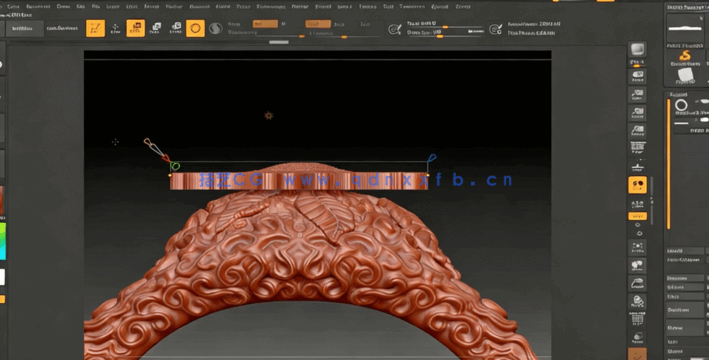Select the Rotate mode icon in top shelf
Viewport: 709px width, 360px height.
175,28
